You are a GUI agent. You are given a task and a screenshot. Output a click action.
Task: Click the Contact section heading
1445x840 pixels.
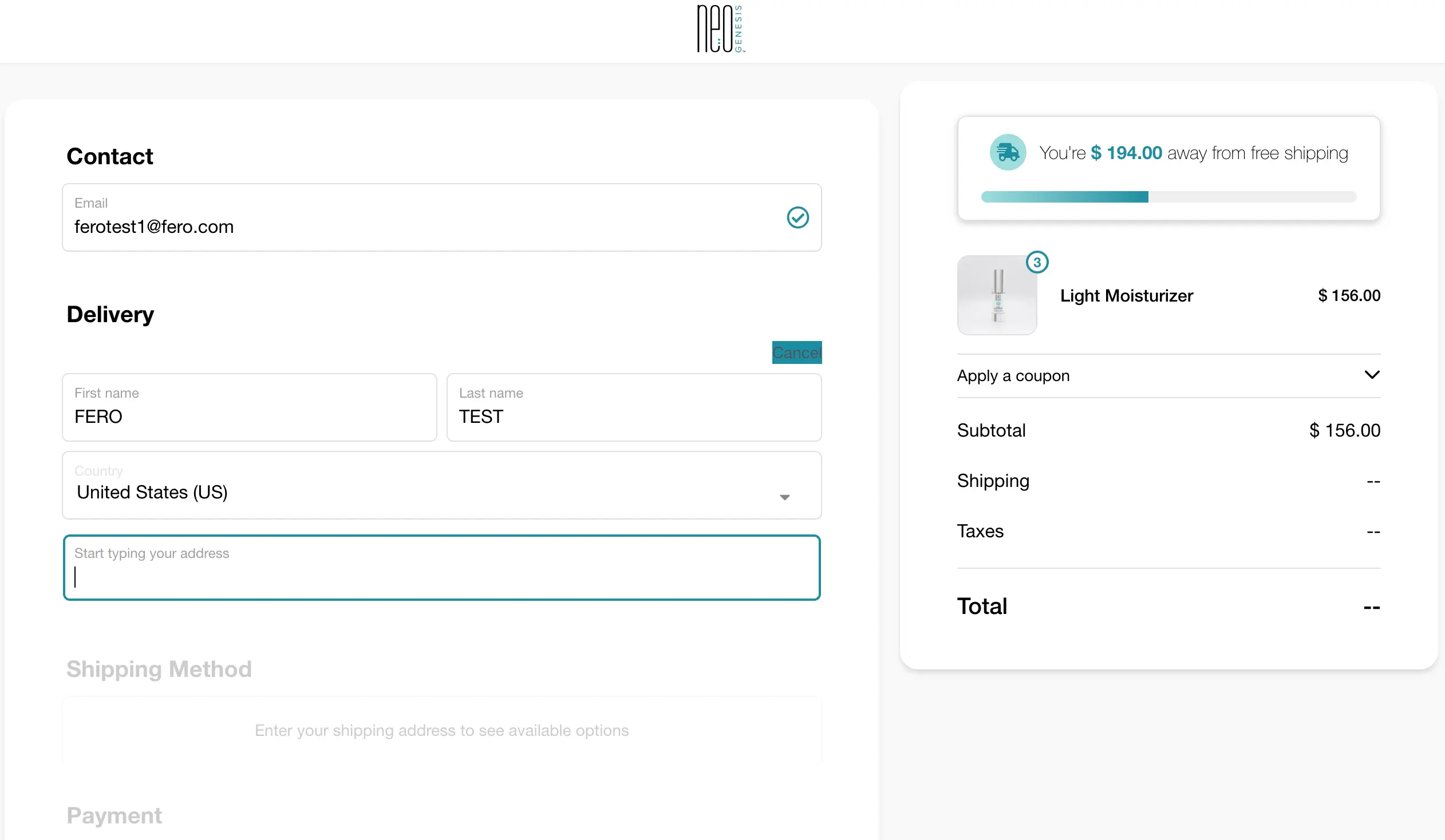[x=109, y=155]
